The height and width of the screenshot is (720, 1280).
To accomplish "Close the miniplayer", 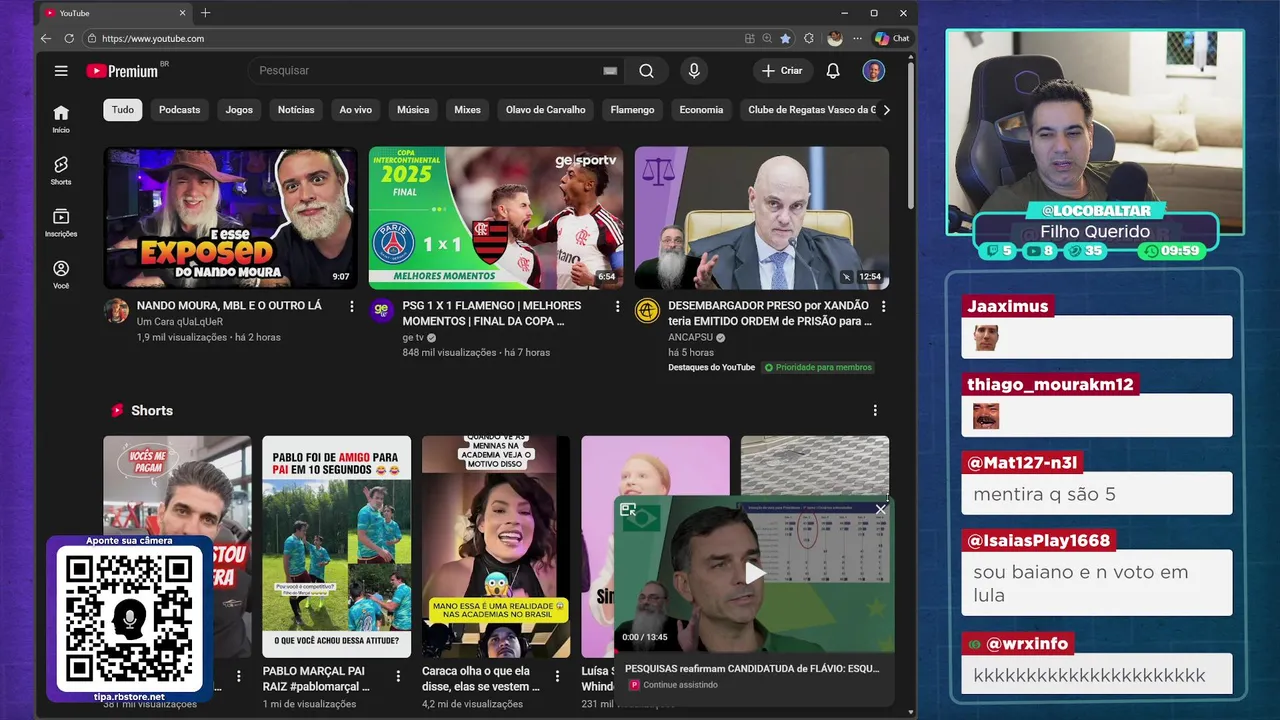I will coord(880,510).
